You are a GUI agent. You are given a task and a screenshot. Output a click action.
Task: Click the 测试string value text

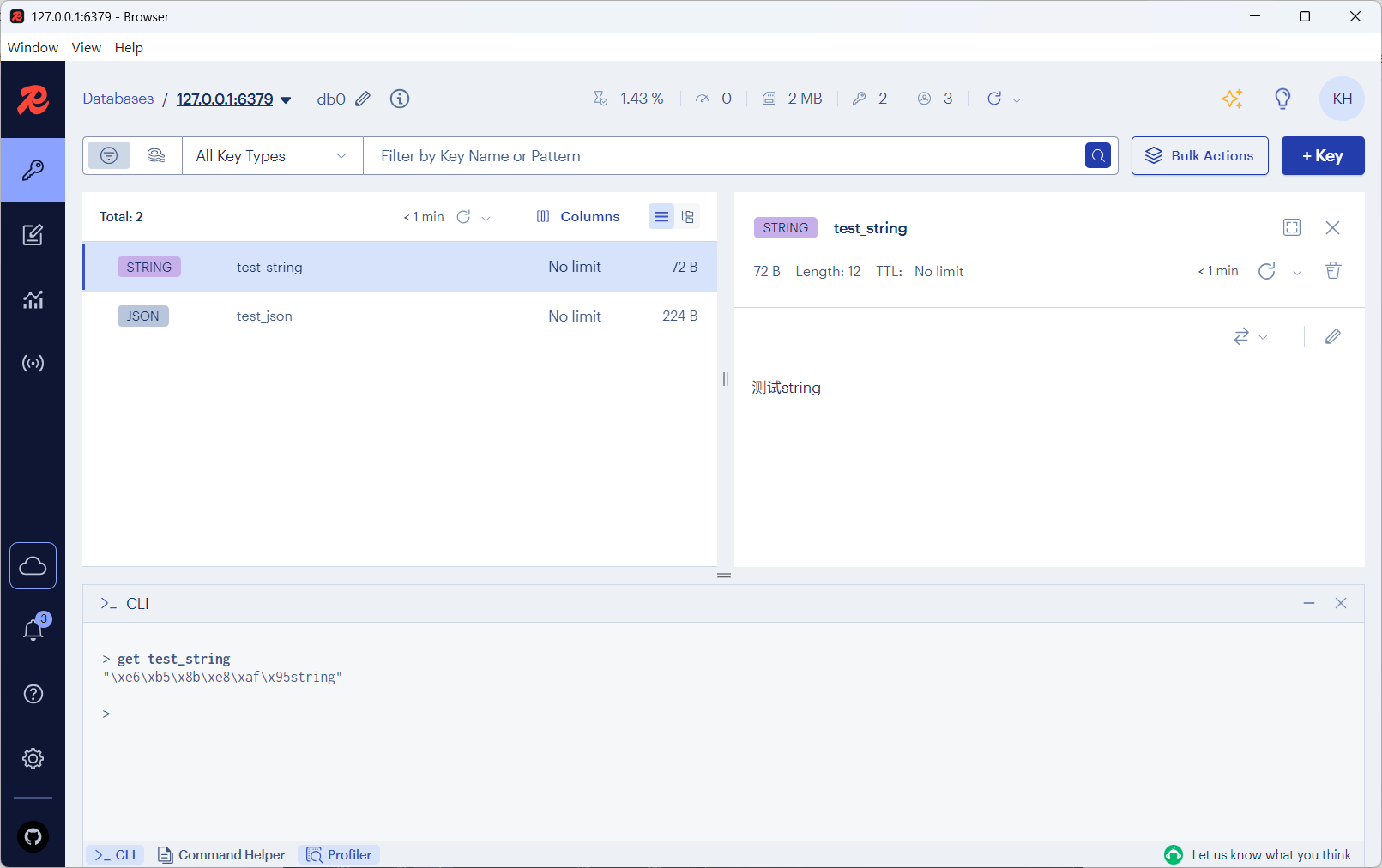[x=786, y=388]
